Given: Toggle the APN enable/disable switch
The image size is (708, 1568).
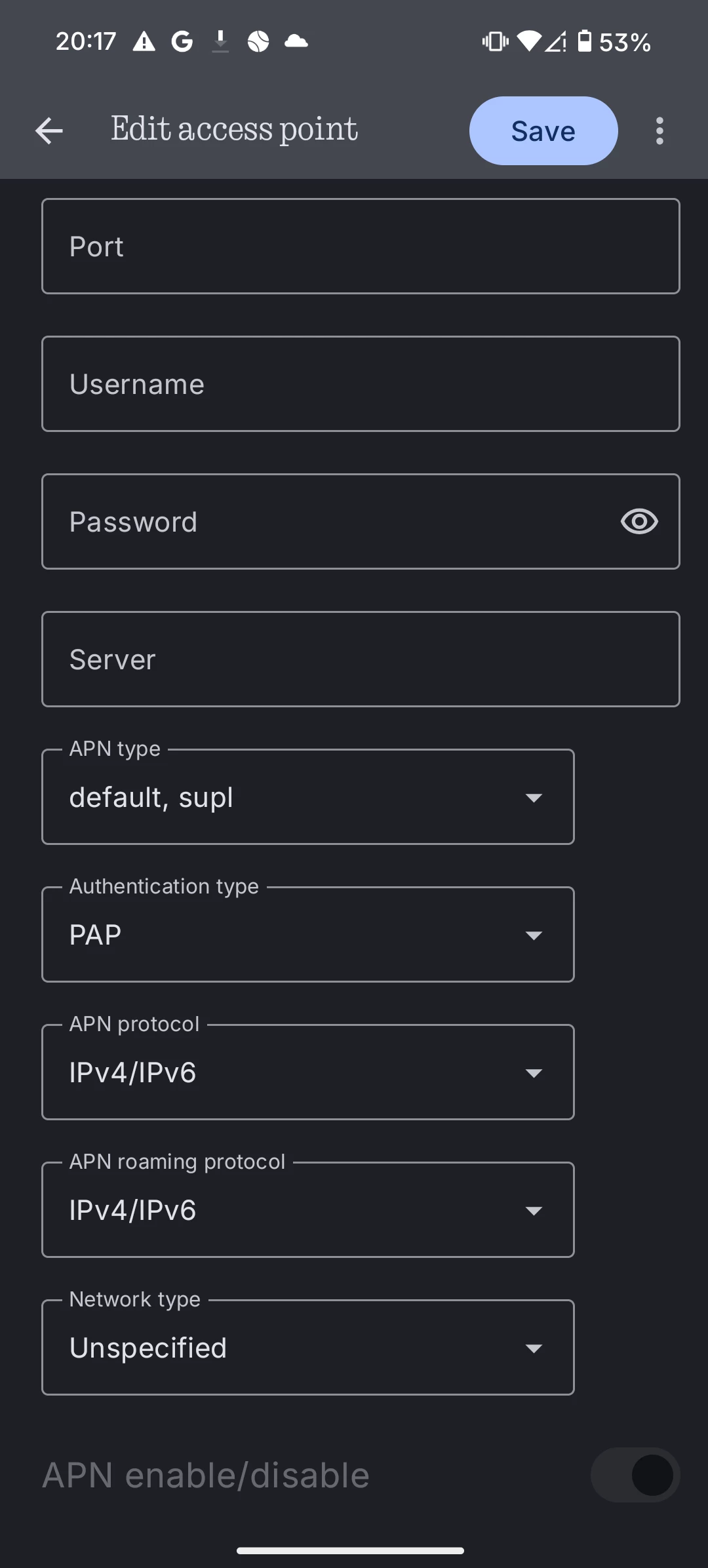Looking at the screenshot, I should pyautogui.click(x=635, y=1475).
